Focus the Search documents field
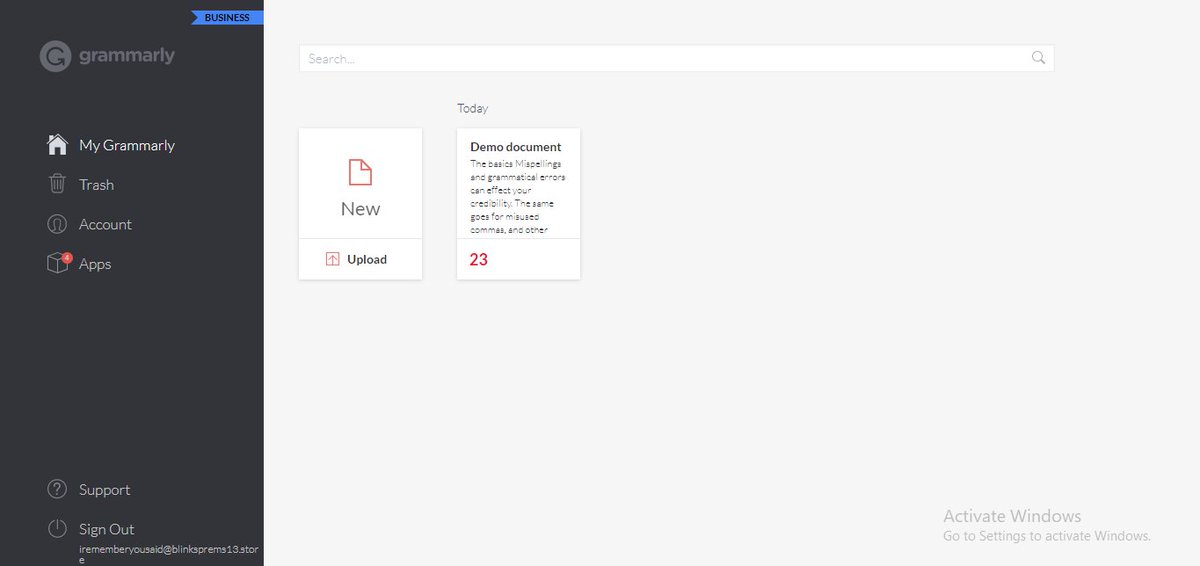This screenshot has height=566, width=1200. click(x=676, y=58)
